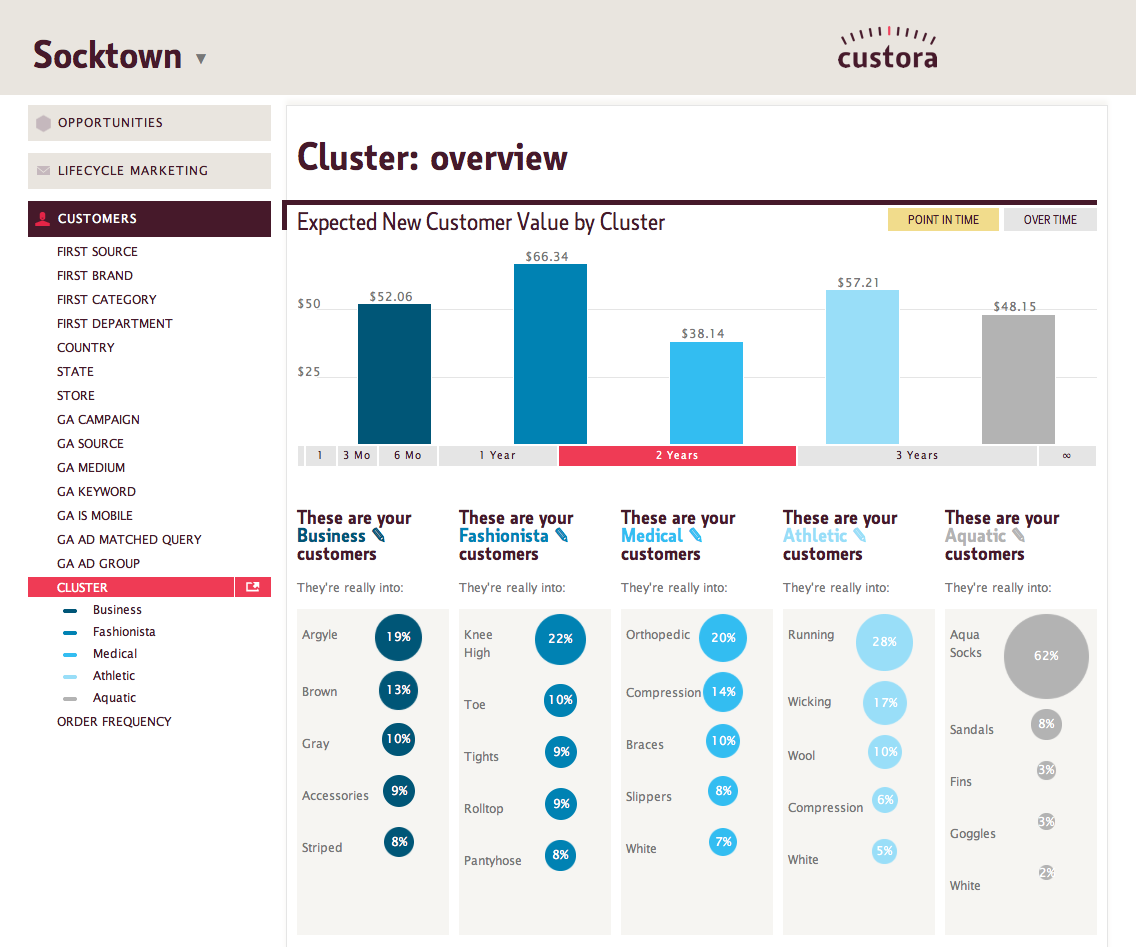This screenshot has height=947, width=1136.
Task: Select the 1 month time range
Action: [x=320, y=456]
